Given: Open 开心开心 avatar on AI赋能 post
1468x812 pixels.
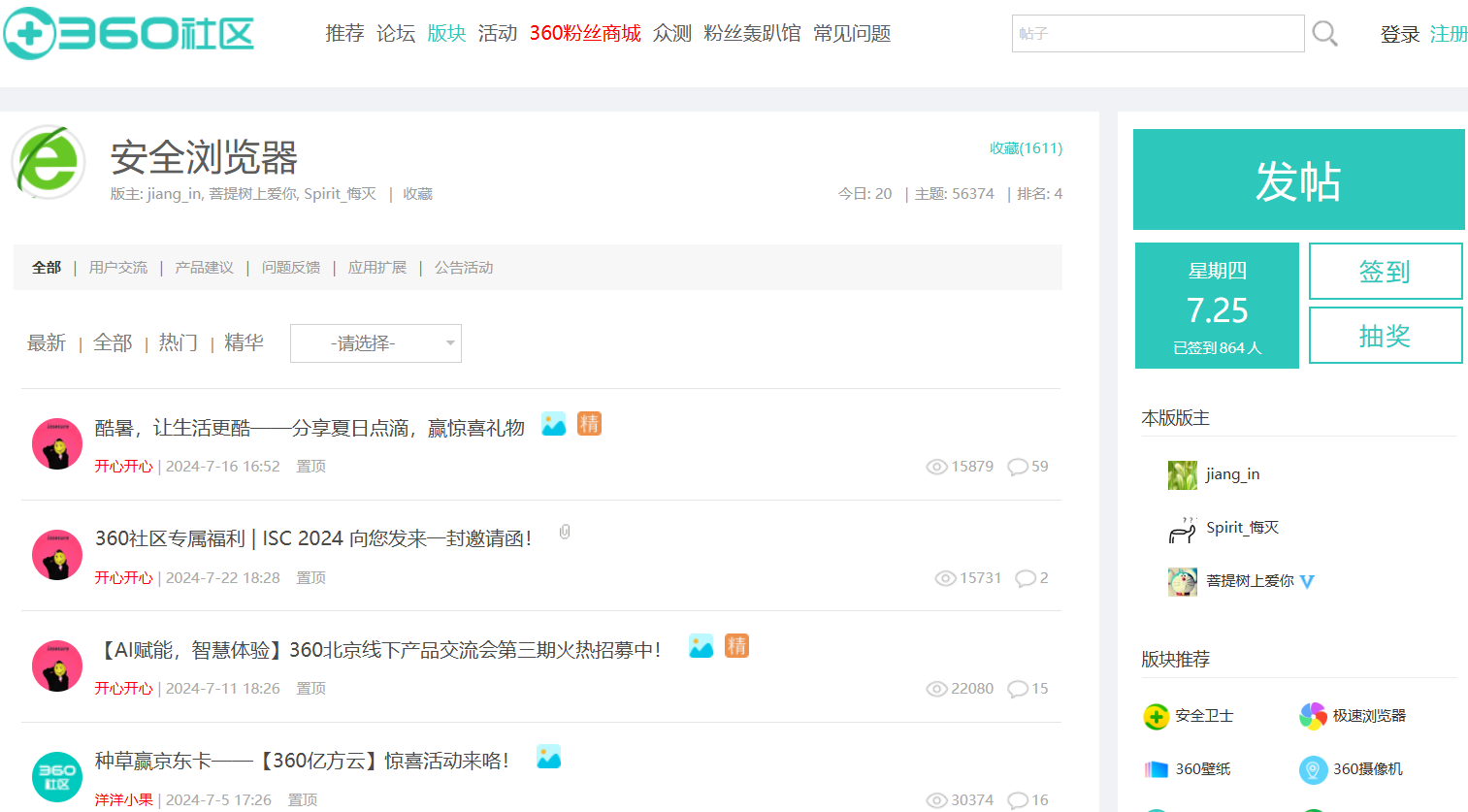Looking at the screenshot, I should pyautogui.click(x=57, y=666).
